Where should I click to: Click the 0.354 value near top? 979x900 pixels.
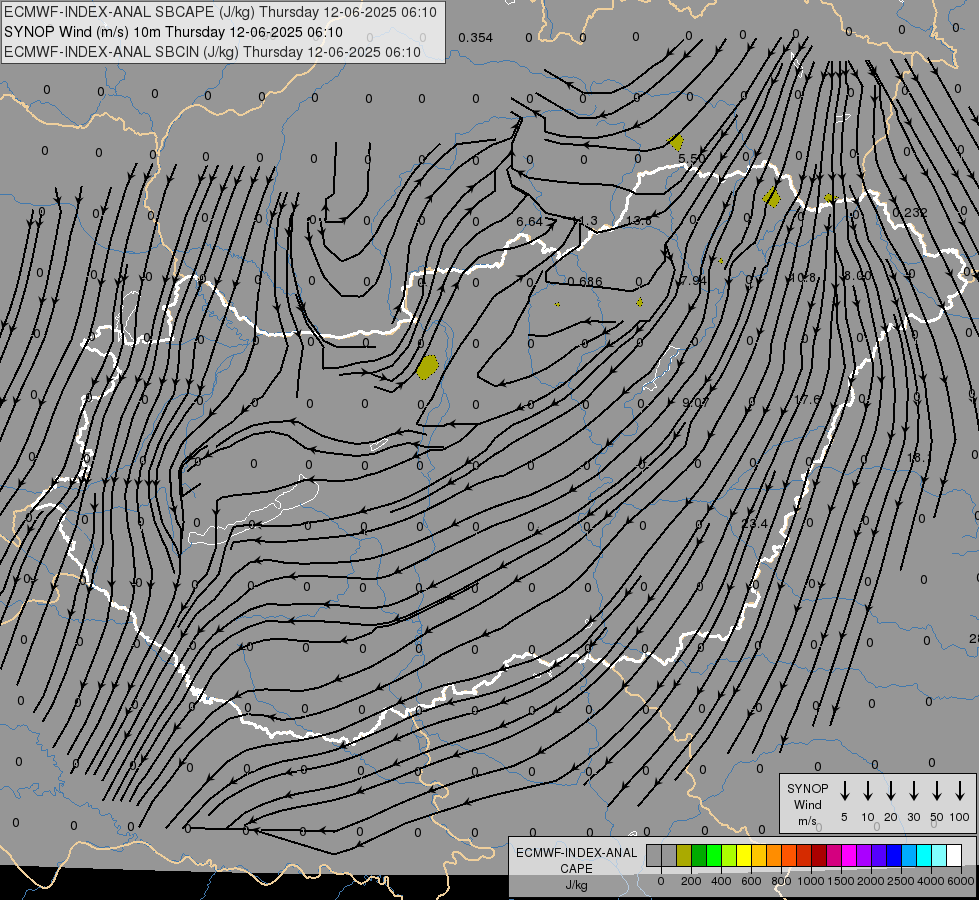point(476,38)
